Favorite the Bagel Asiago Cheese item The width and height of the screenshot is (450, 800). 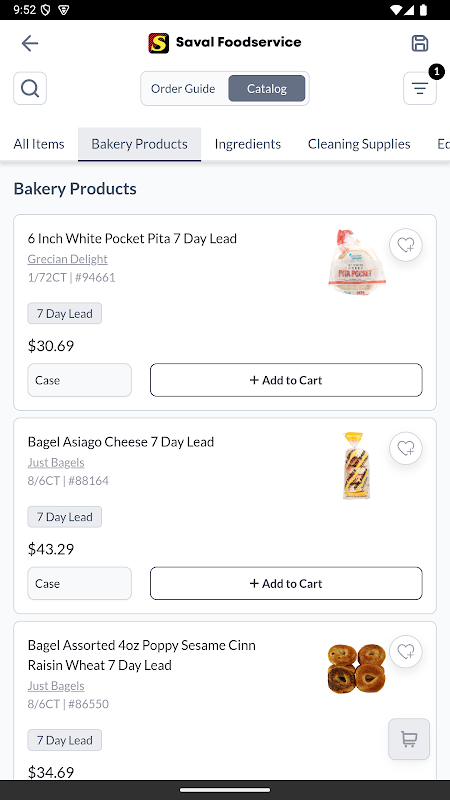click(x=406, y=448)
